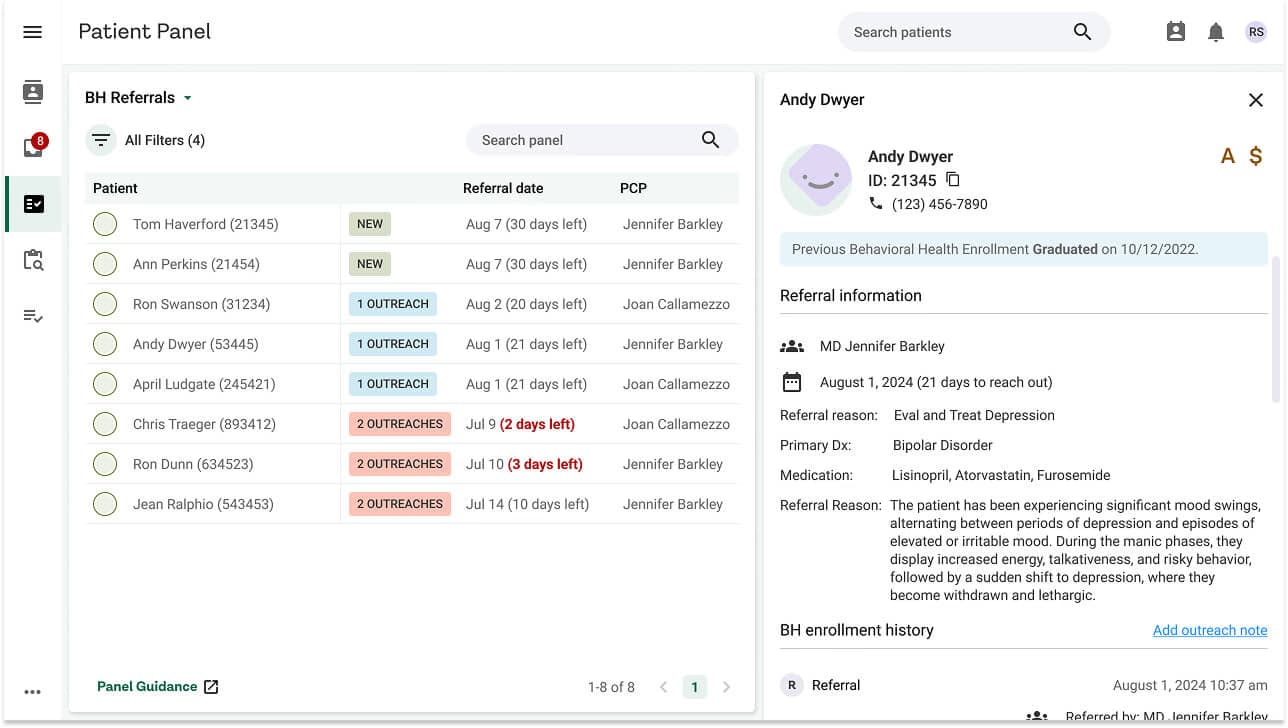Image resolution: width=1288 pixels, height=728 pixels.
Task: Click the detail panel vertical scrollbar
Action: (x=1276, y=330)
